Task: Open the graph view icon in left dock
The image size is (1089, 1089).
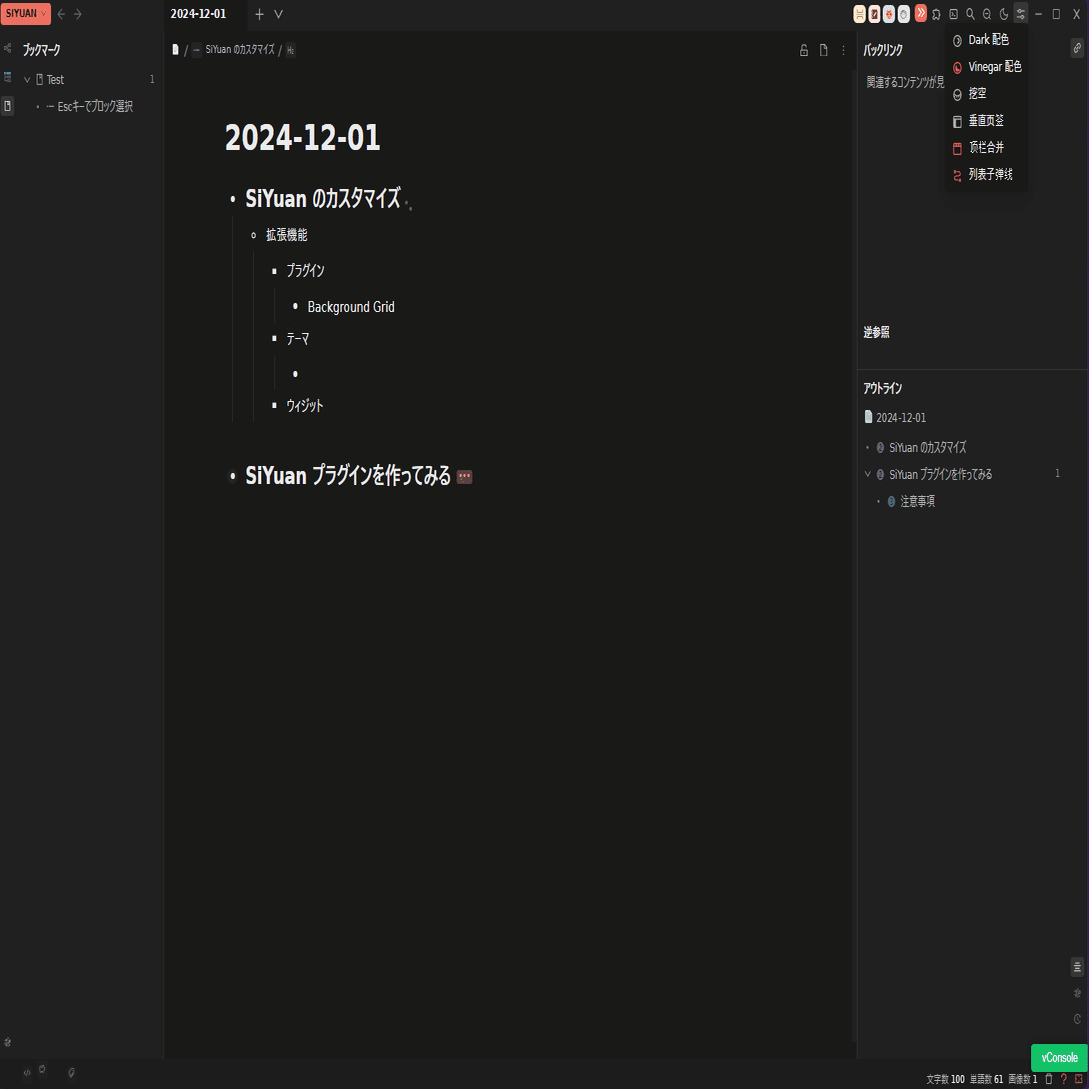Action: [x=8, y=48]
